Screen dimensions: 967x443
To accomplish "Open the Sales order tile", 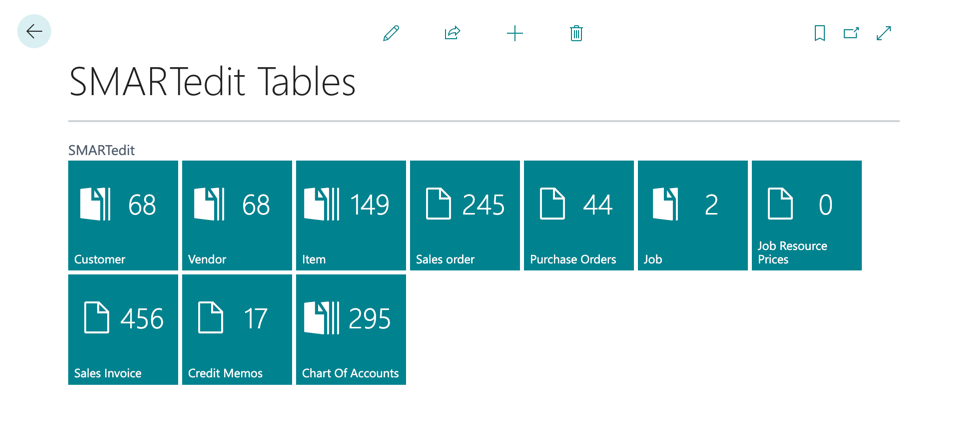I will point(465,215).
